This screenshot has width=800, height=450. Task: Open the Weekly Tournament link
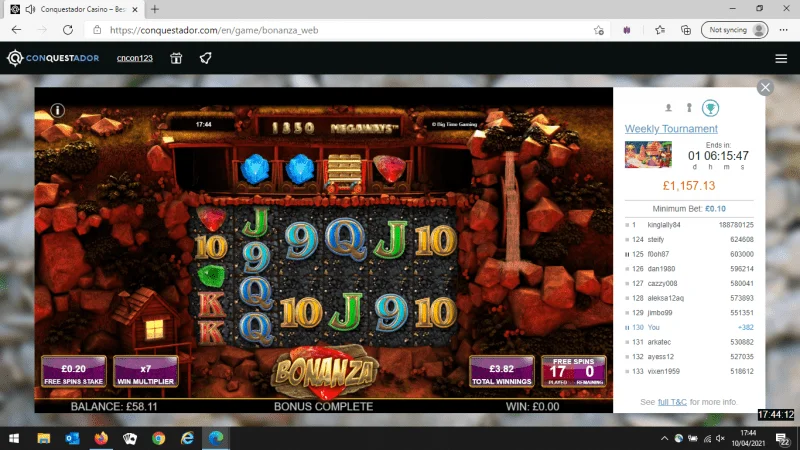click(x=671, y=129)
